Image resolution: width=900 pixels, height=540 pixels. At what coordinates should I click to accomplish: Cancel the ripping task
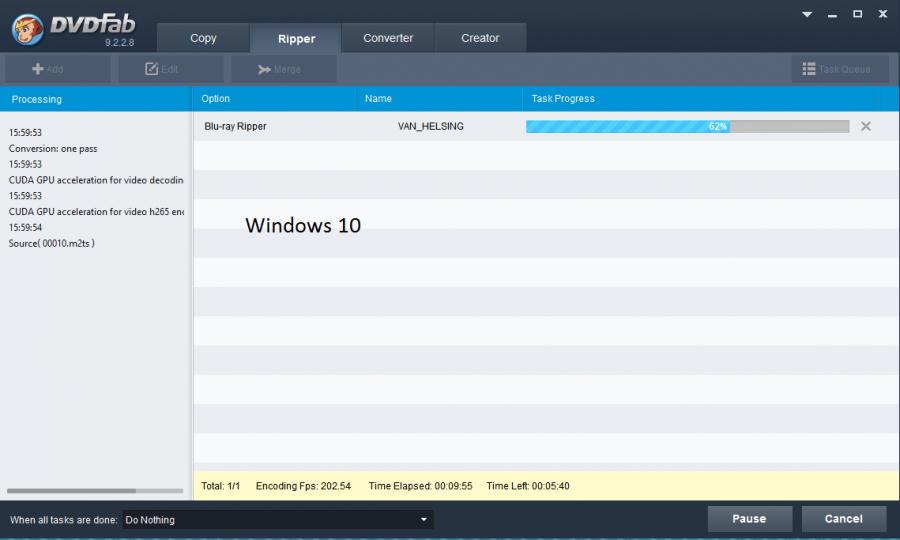point(844,519)
